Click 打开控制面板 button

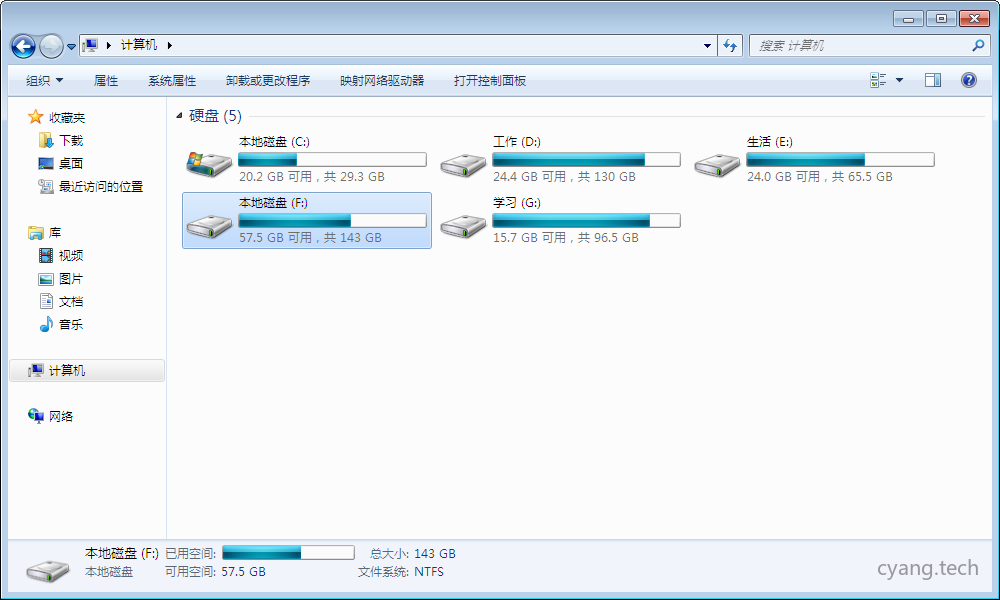click(490, 80)
